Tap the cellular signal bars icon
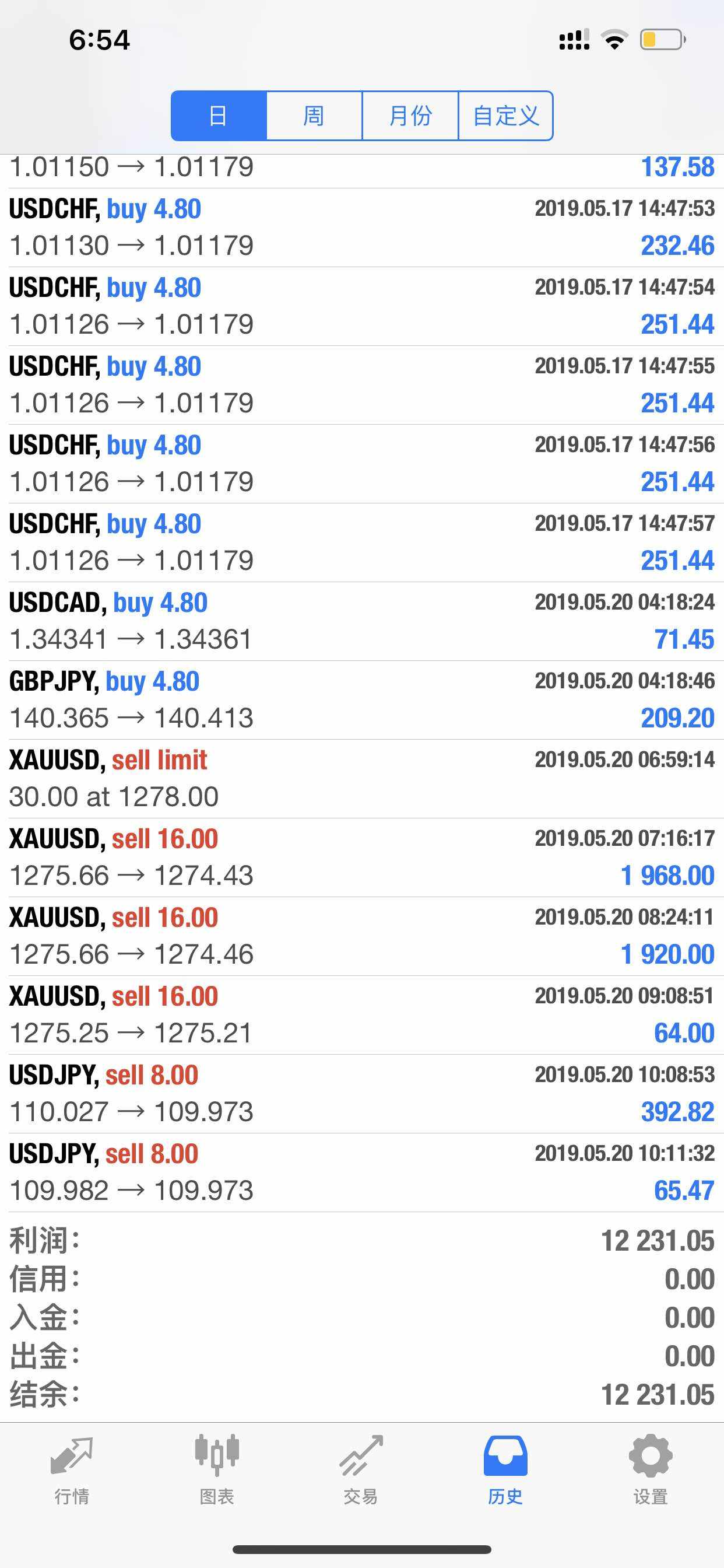The width and height of the screenshot is (724, 1568). (574, 40)
